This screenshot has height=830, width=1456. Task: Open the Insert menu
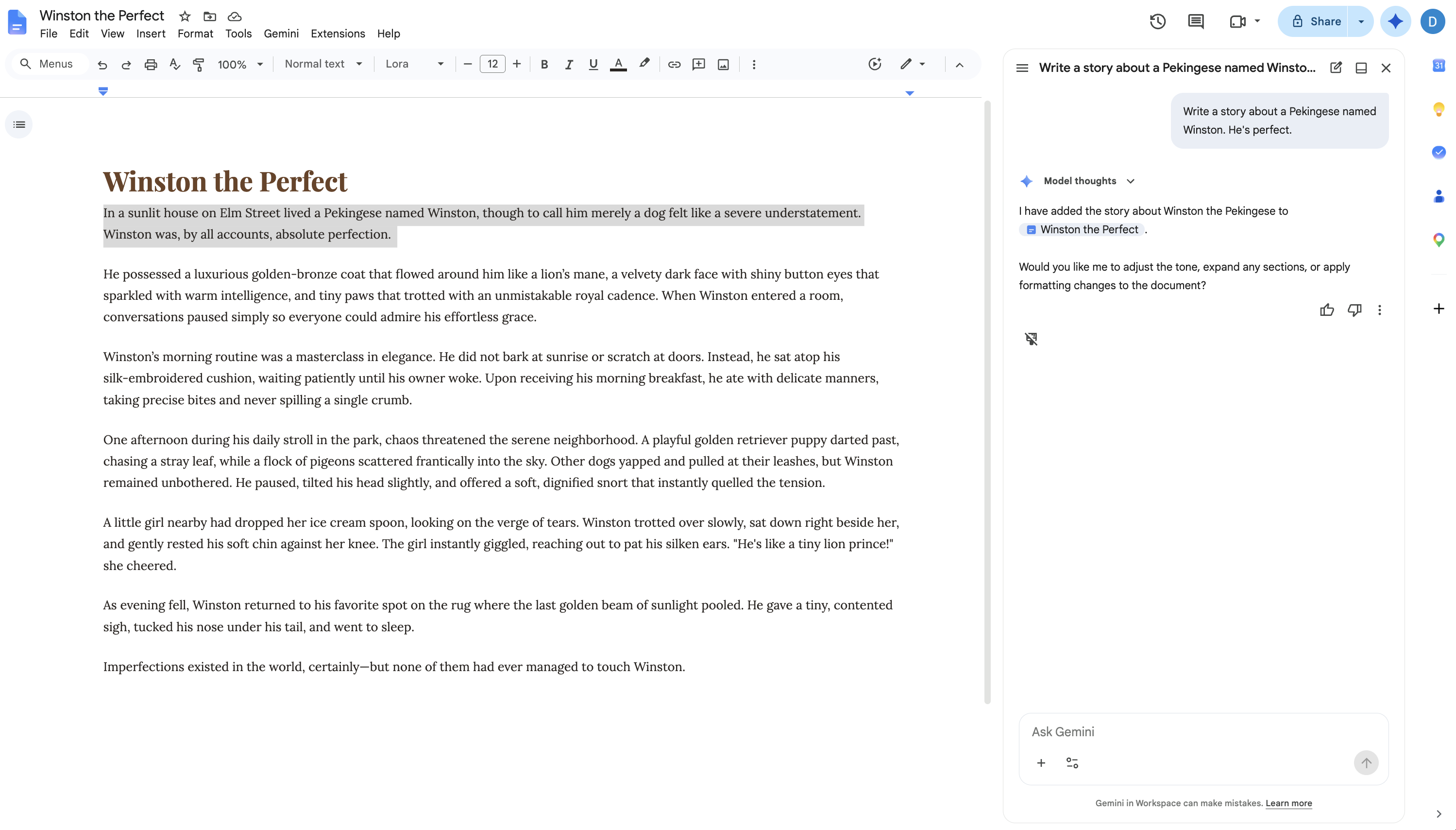[x=151, y=34]
